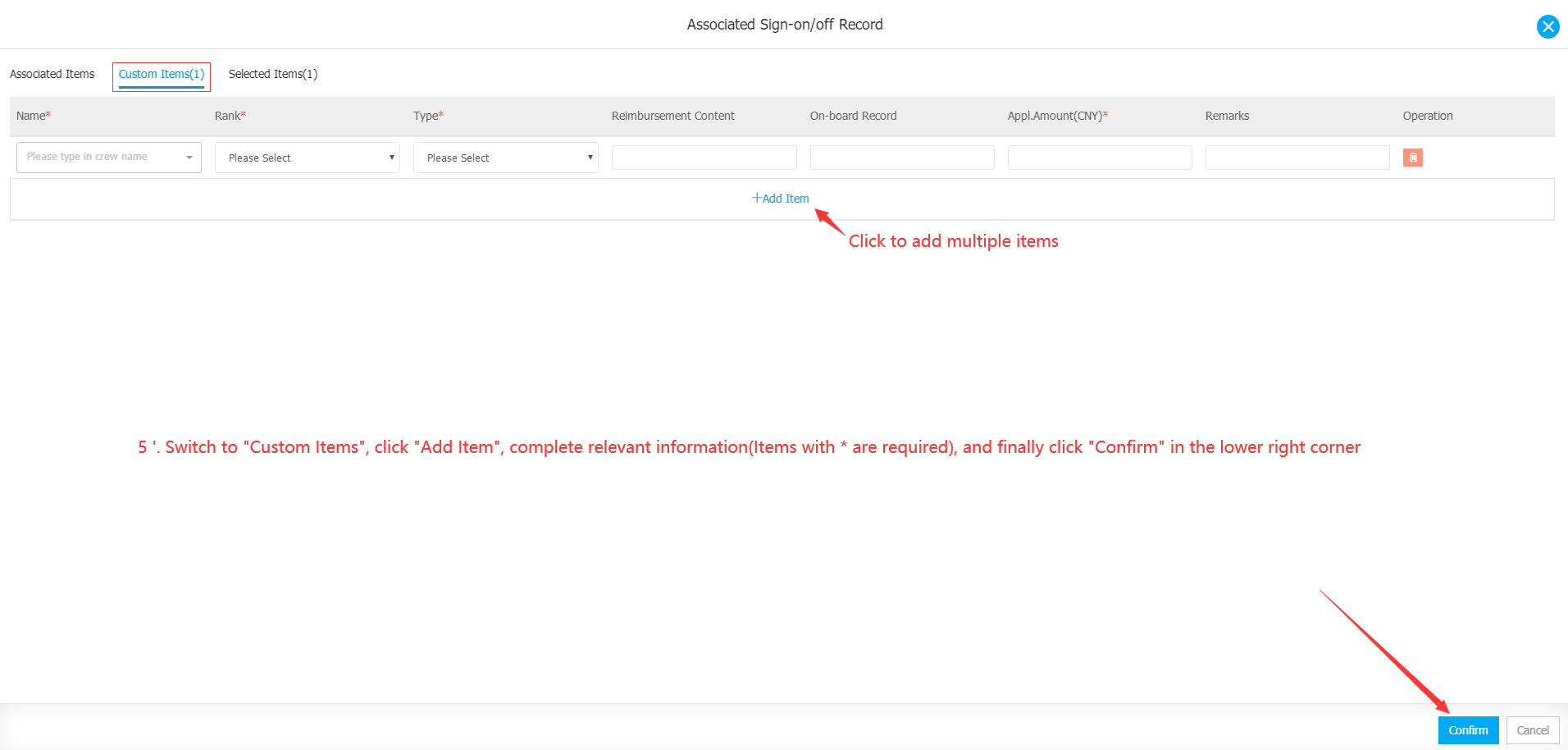
Task: Select the Appl.Amount(CNY) input box
Action: coord(1100,158)
